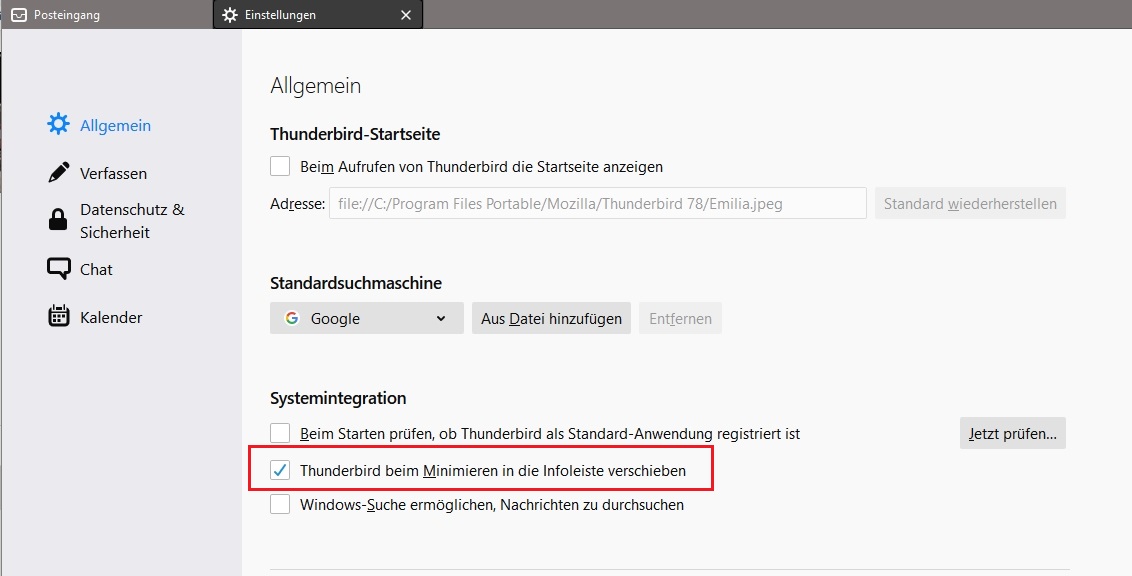
Task: Click the Google logo in search engine selector
Action: (292, 318)
